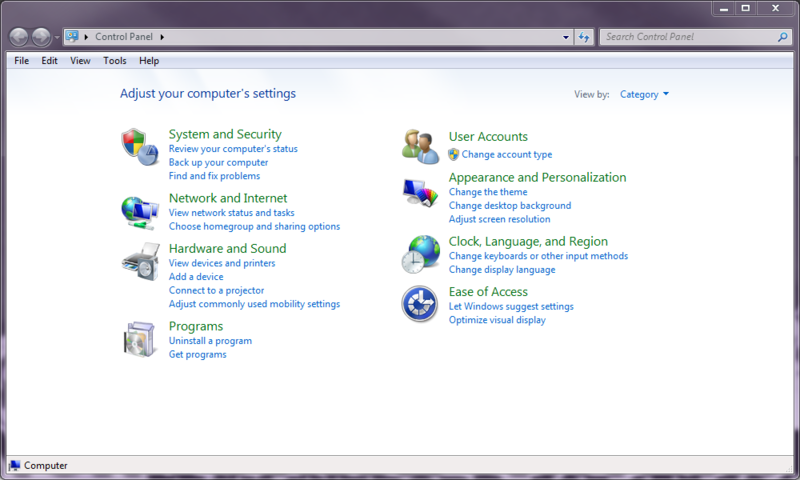
Task: Click the Uninstall a program link
Action: (210, 341)
